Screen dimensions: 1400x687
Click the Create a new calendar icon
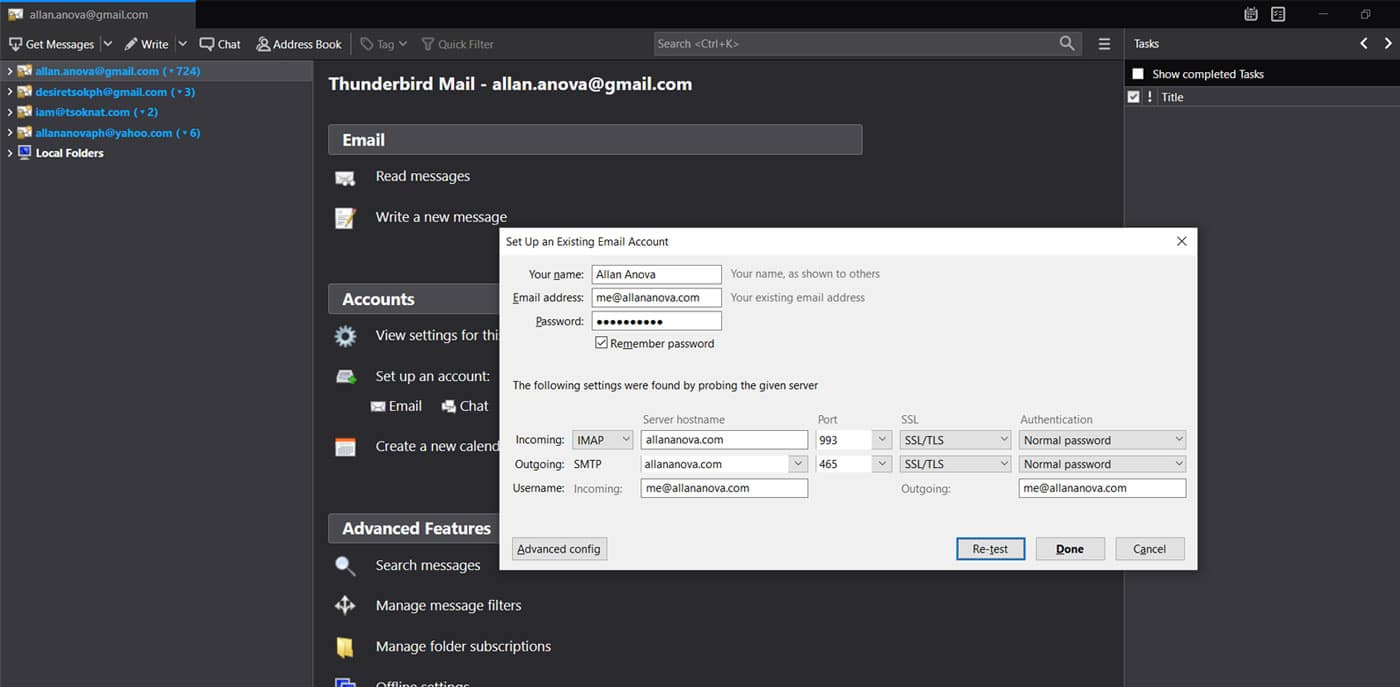(345, 447)
